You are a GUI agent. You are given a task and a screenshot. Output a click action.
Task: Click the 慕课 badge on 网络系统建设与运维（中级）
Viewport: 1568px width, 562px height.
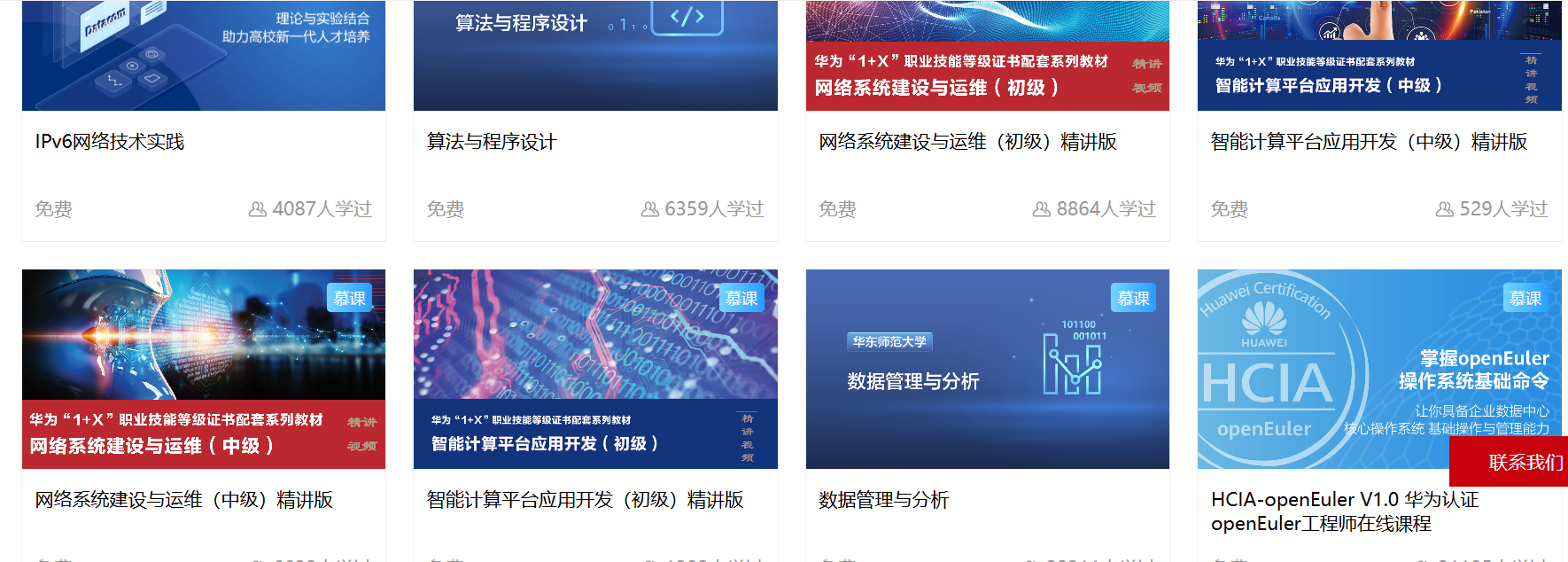click(350, 298)
